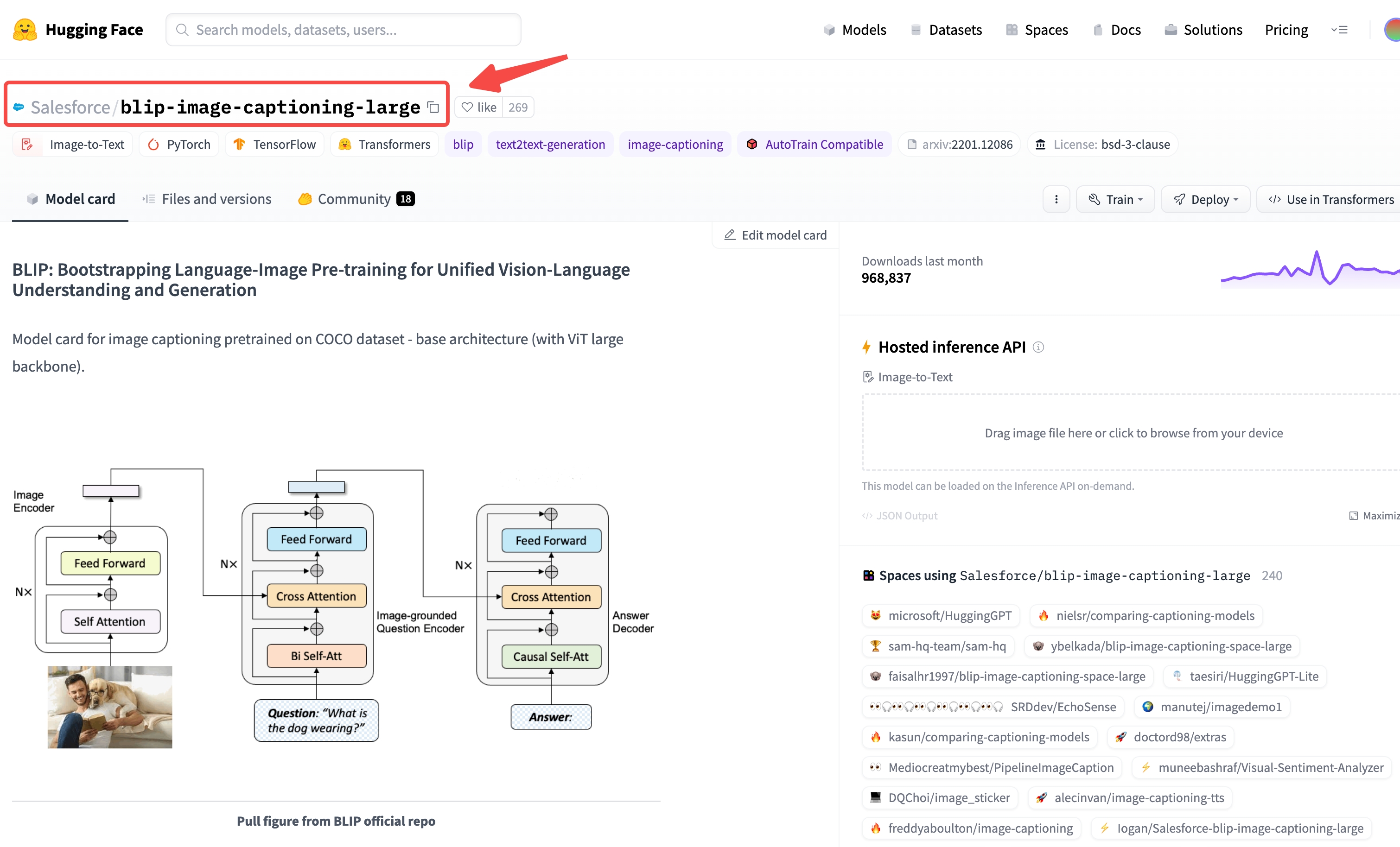This screenshot has width=1400, height=847.
Task: Click the Salesforce cloud avatar icon
Action: click(19, 107)
